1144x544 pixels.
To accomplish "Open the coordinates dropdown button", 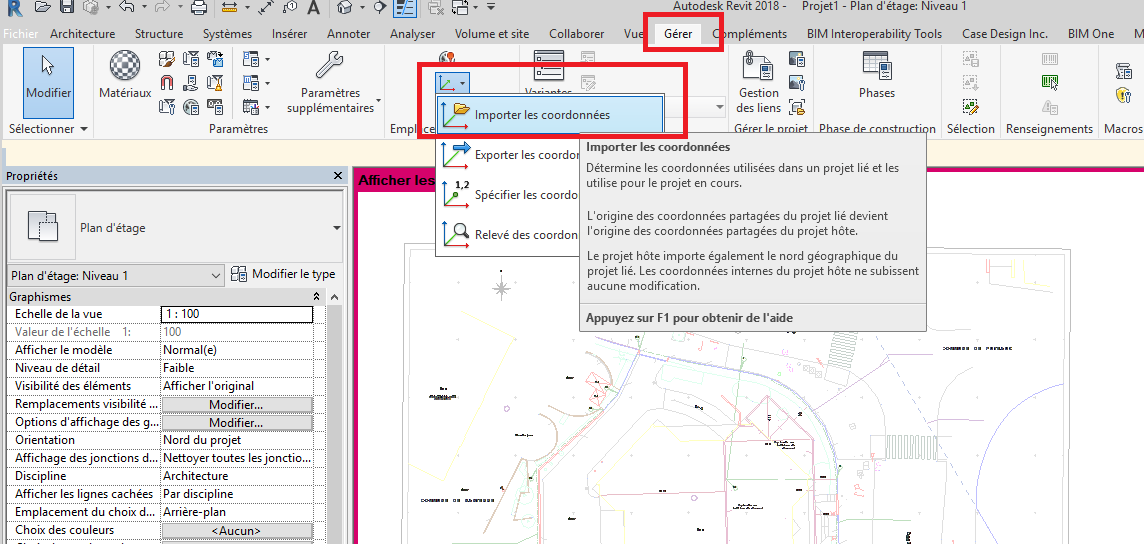I will [454, 82].
